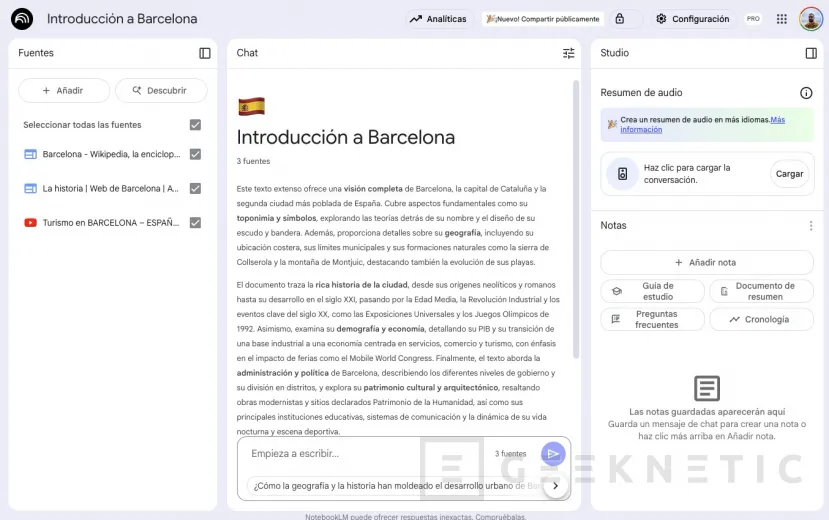Collapse the Fuentes panel icon
The width and height of the screenshot is (829, 520).
(205, 53)
